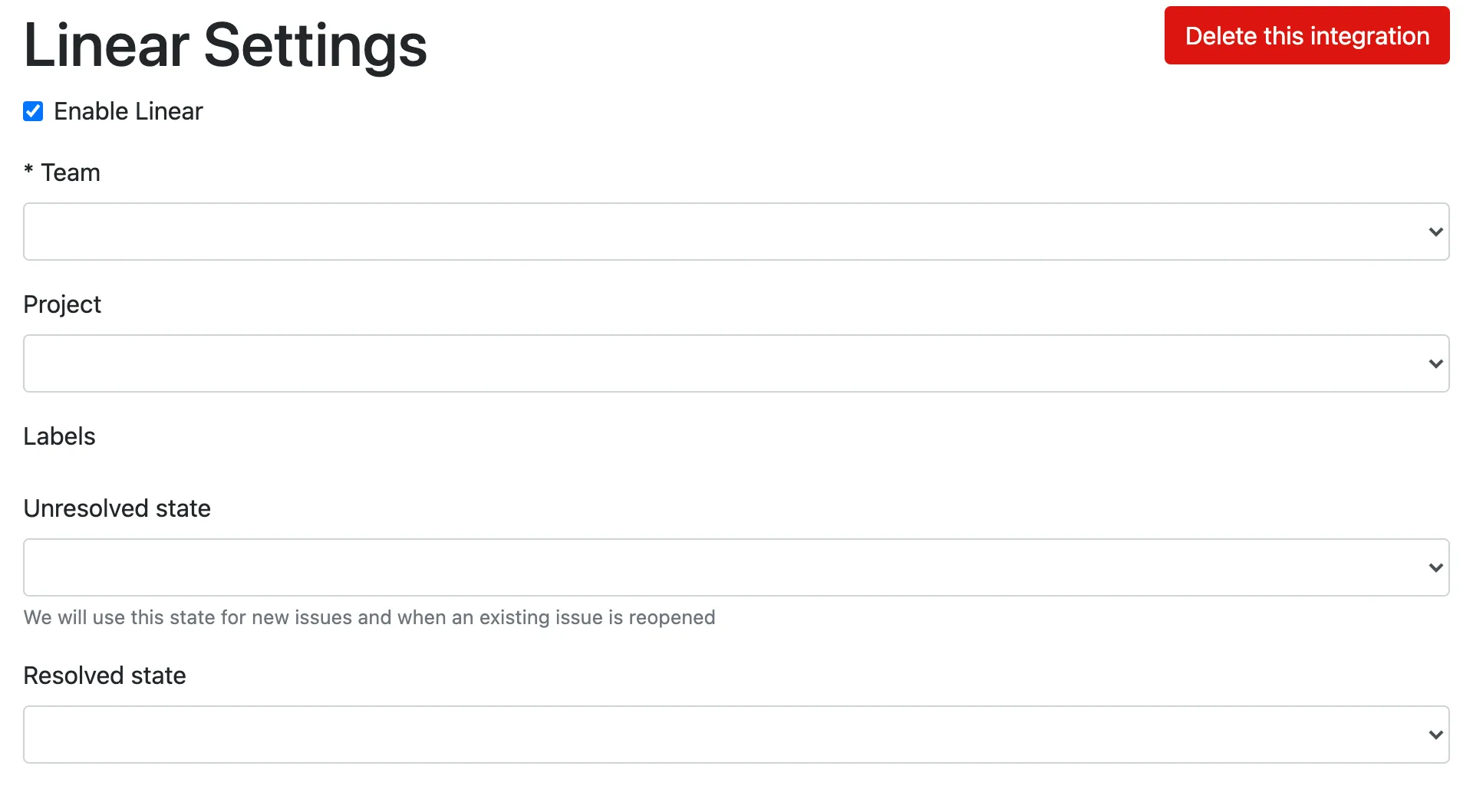Image resolution: width=1473 pixels, height=812 pixels.
Task: Click the Delete this integration button
Action: pyautogui.click(x=1307, y=36)
